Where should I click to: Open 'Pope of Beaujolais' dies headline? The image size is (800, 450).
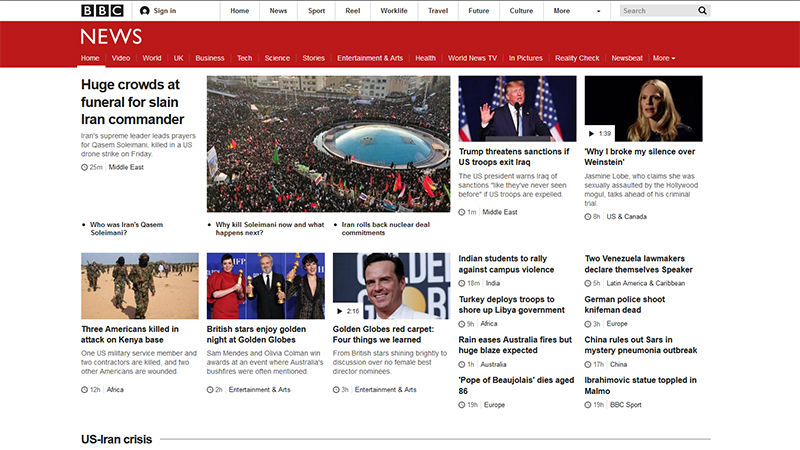click(x=516, y=386)
